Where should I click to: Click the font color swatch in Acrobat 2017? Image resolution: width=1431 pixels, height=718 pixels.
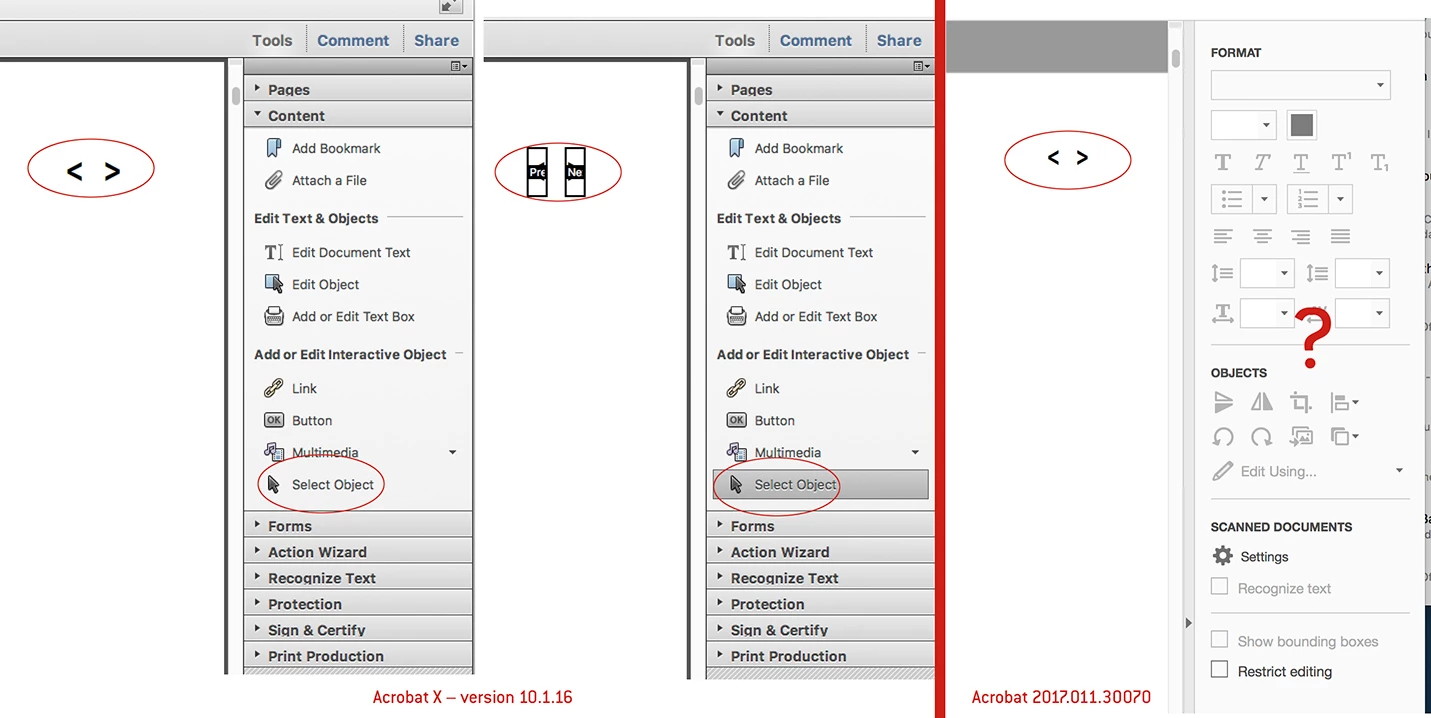[x=1301, y=125]
